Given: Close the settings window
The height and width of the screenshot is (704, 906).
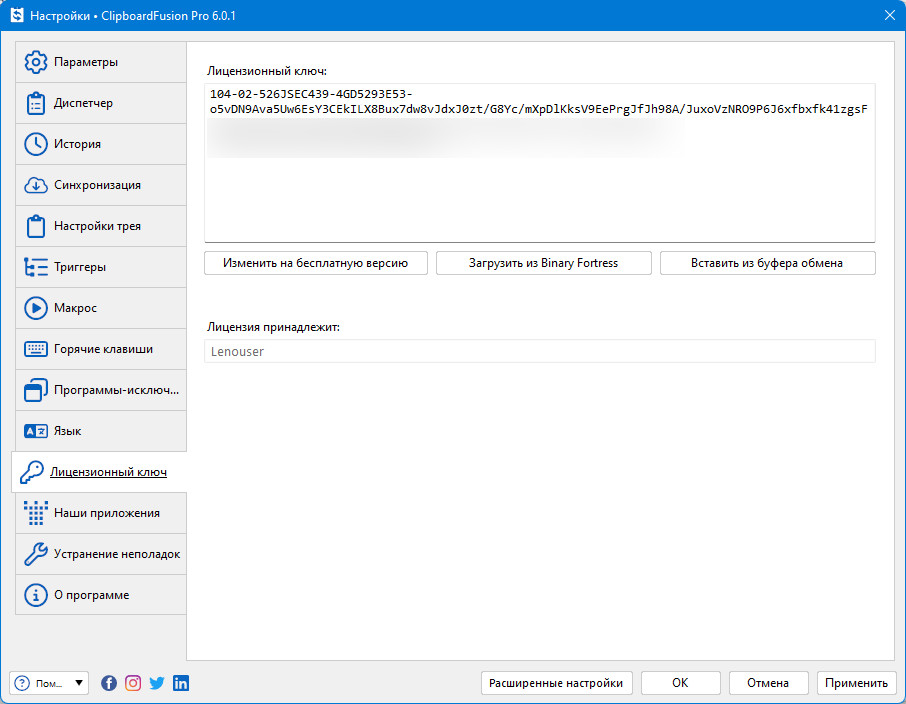Looking at the screenshot, I should click(890, 16).
